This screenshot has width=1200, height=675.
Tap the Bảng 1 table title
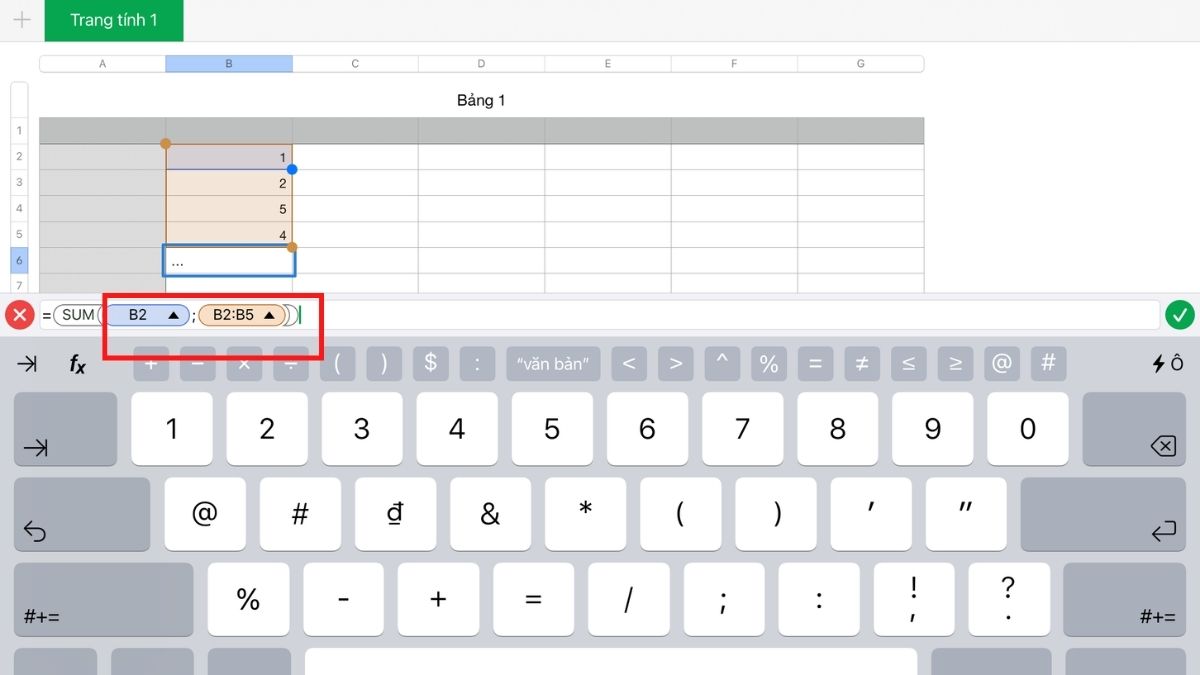pyautogui.click(x=481, y=101)
